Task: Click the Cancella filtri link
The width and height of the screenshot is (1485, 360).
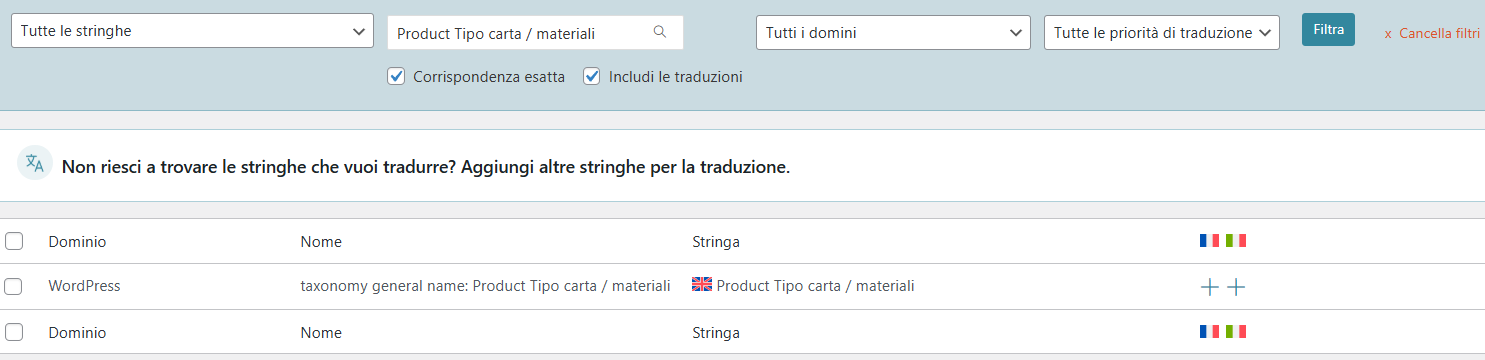Action: point(1432,33)
